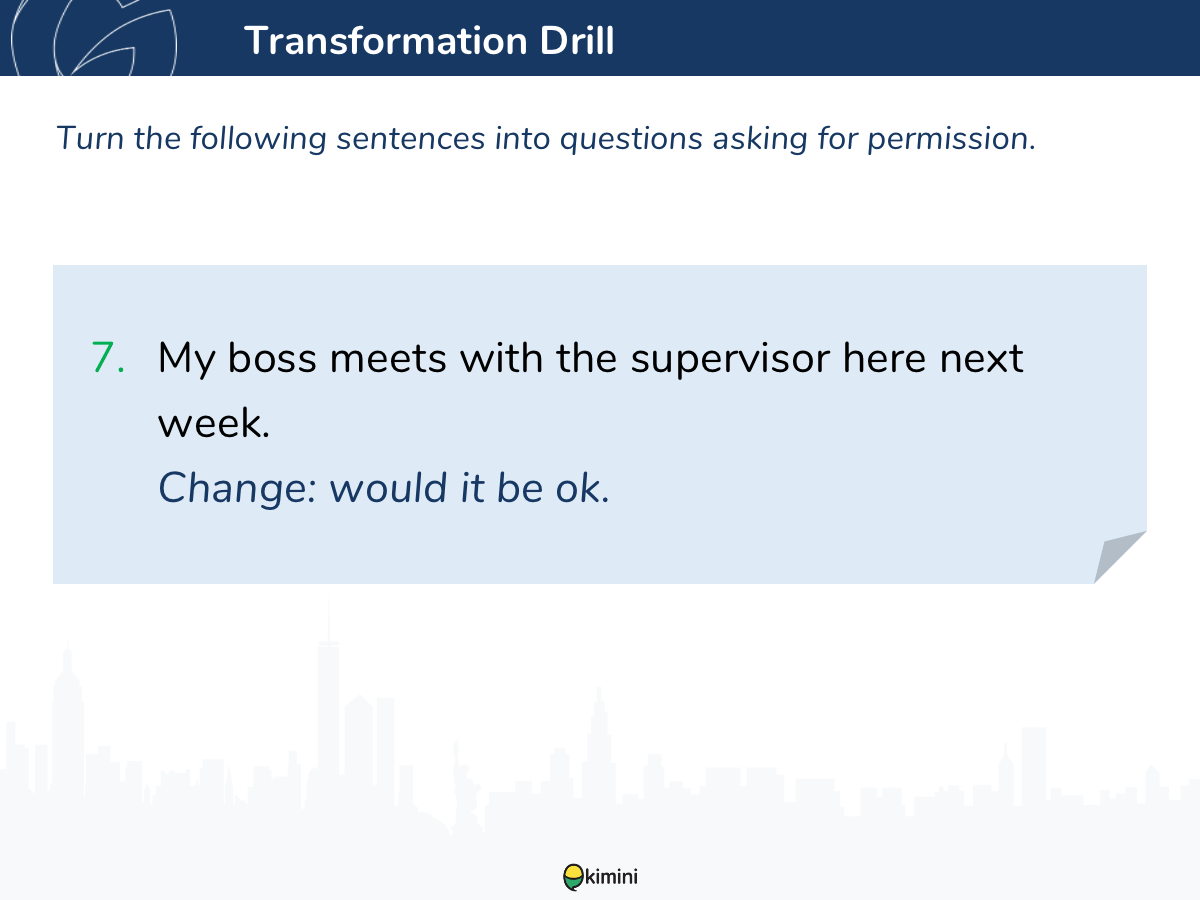Click the "kimini" brand text at bottom

(x=611, y=877)
